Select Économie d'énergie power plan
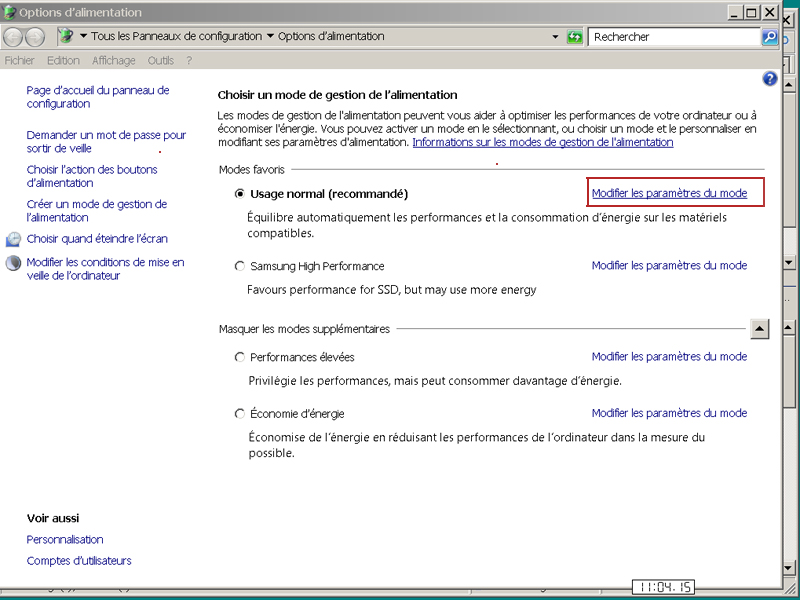800x600 pixels. coord(239,414)
